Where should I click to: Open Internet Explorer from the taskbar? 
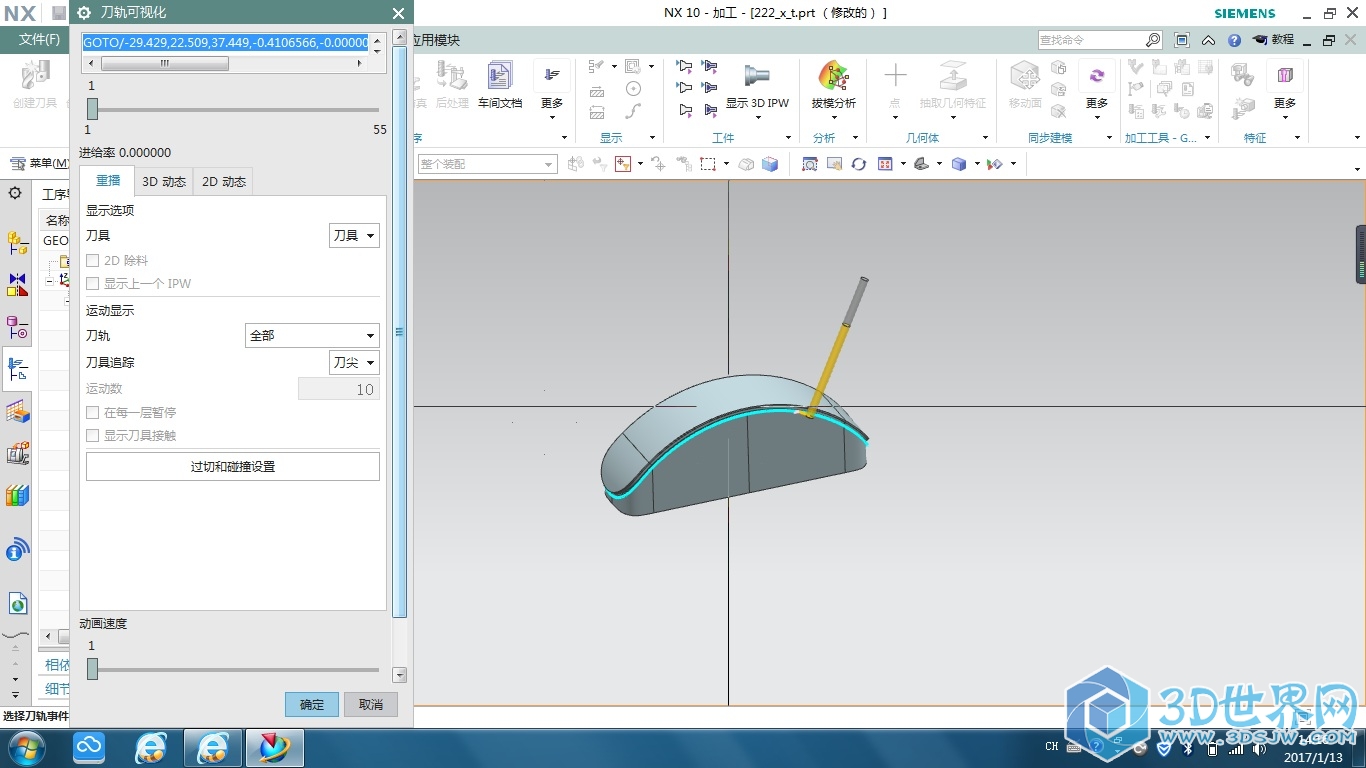(151, 748)
